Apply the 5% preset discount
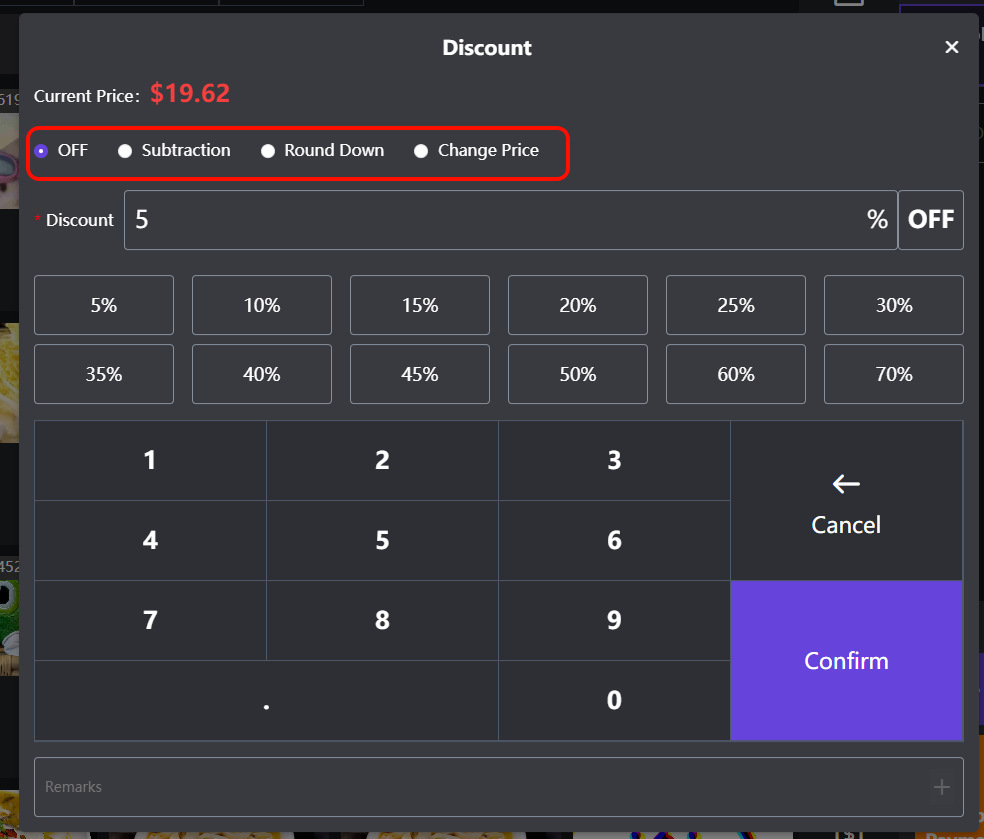This screenshot has width=984, height=839. pos(104,305)
